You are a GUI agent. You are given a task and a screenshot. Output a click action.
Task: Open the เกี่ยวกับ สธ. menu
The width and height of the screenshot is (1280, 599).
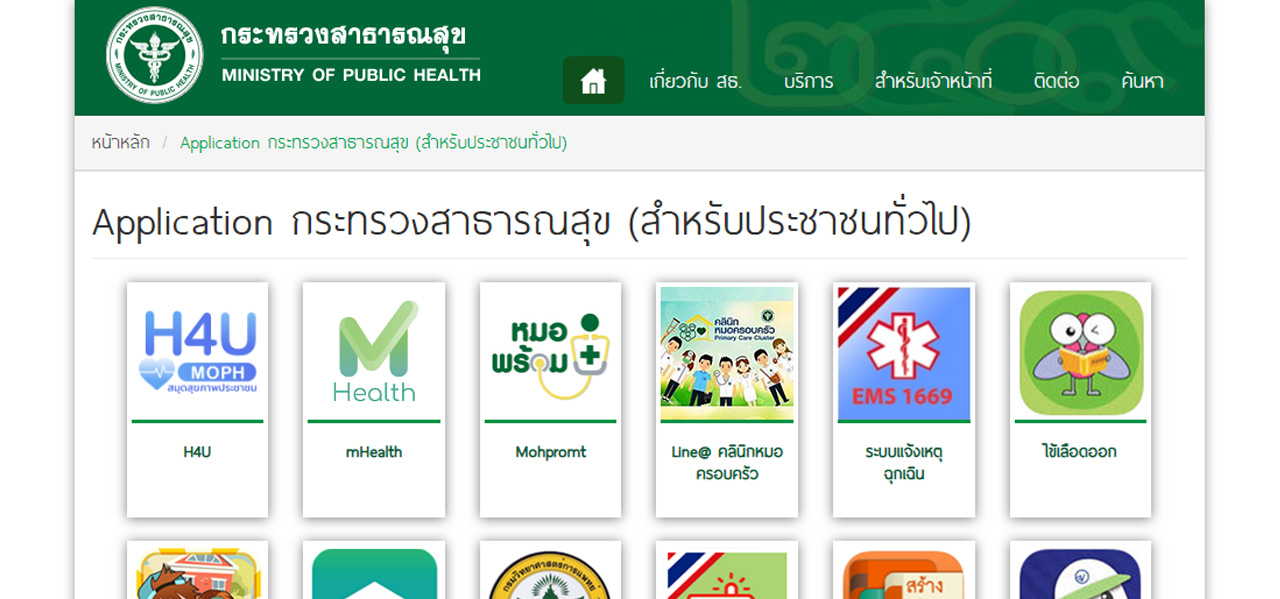coord(695,82)
